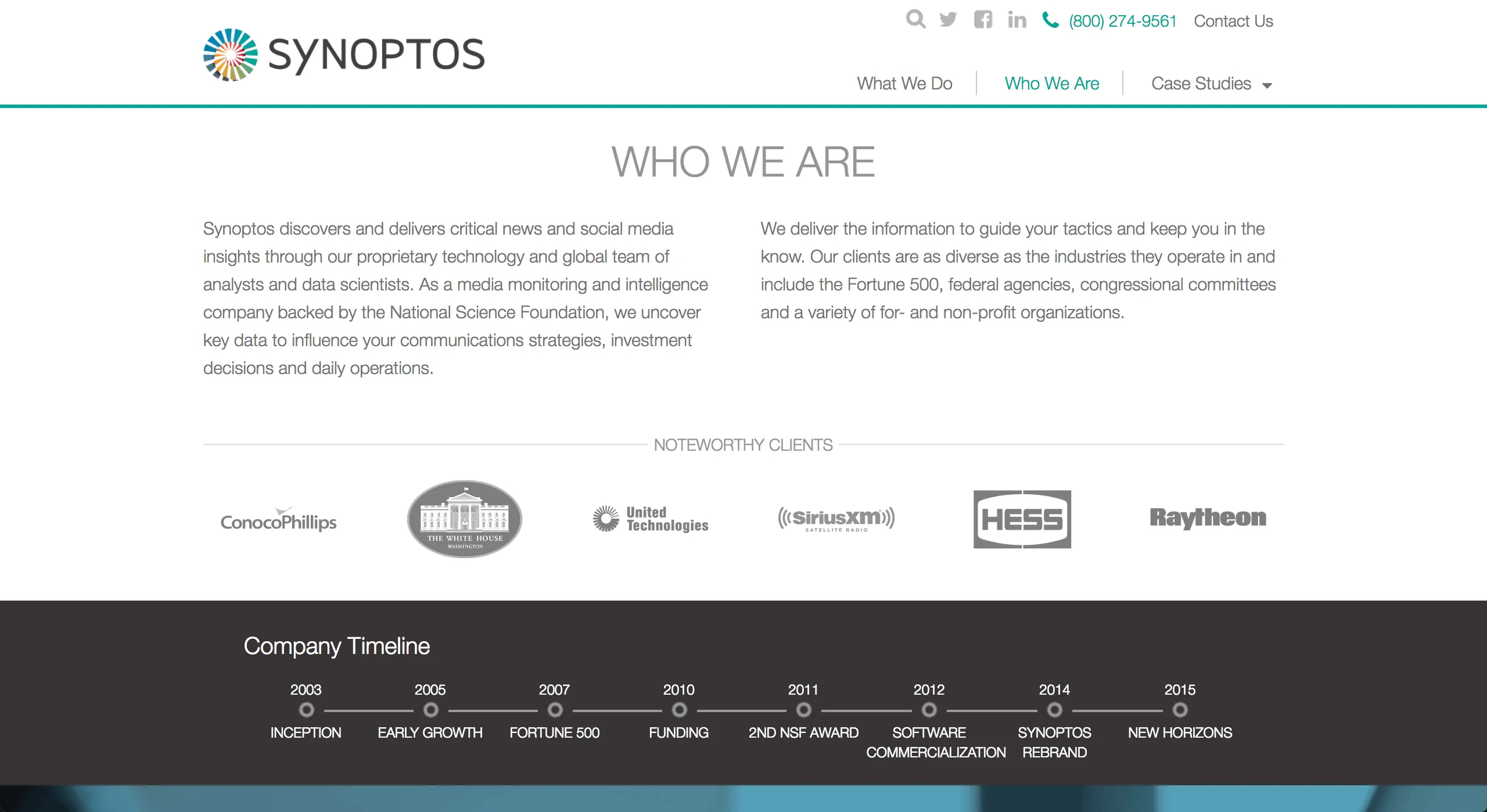This screenshot has height=812, width=1487.
Task: Click the NEW HORIZONS timeline label
Action: point(1180,733)
